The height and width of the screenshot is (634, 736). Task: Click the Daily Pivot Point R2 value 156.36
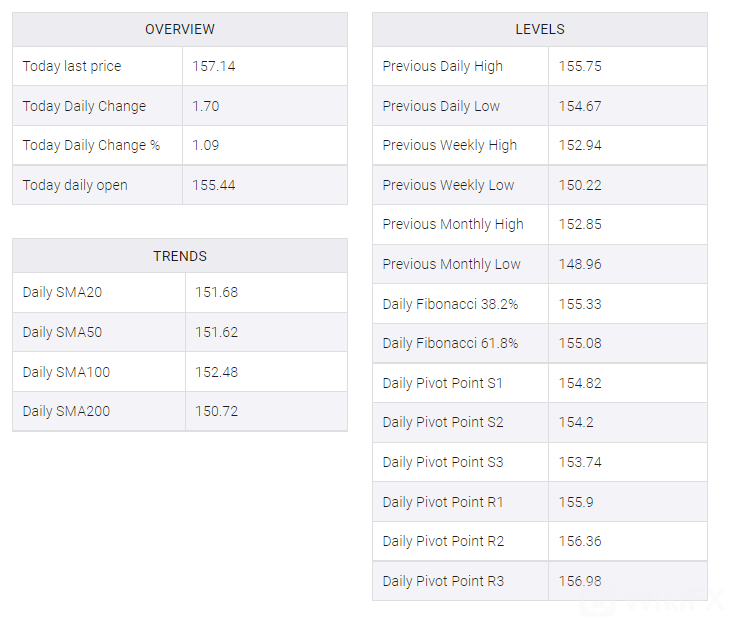click(x=580, y=541)
